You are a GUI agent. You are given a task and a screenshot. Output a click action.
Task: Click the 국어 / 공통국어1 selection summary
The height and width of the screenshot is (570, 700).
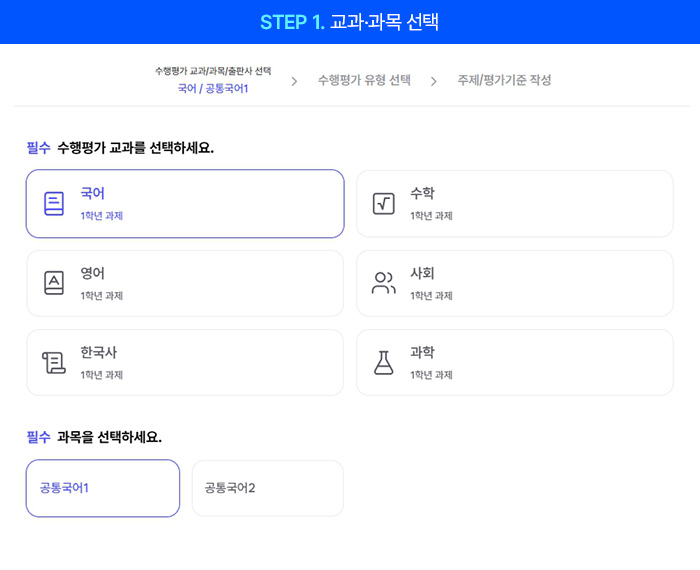point(213,89)
